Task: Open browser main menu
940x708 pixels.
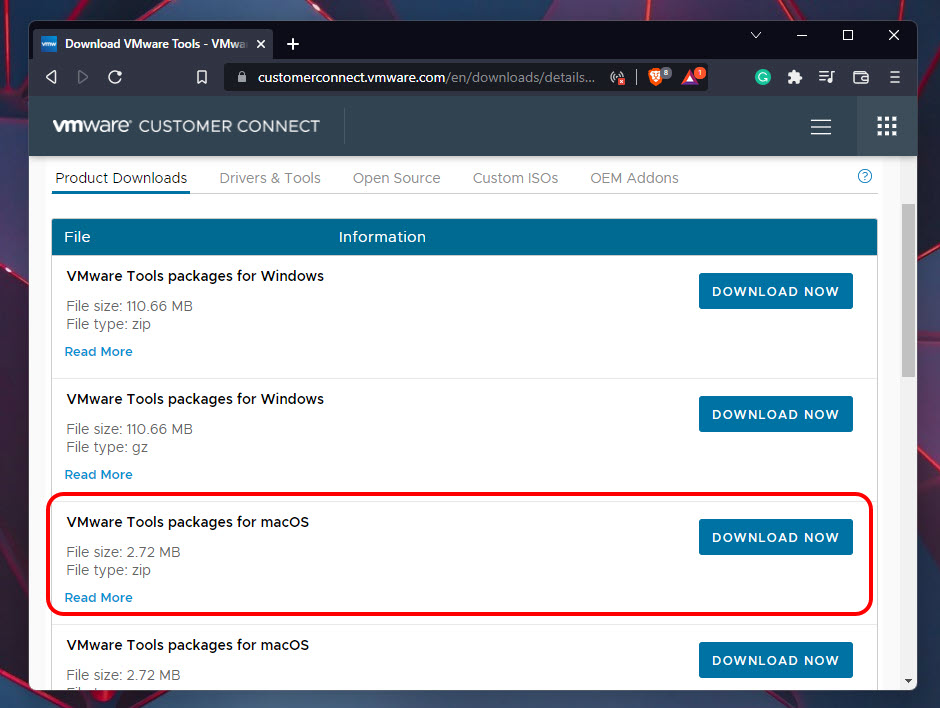Action: pos(894,77)
